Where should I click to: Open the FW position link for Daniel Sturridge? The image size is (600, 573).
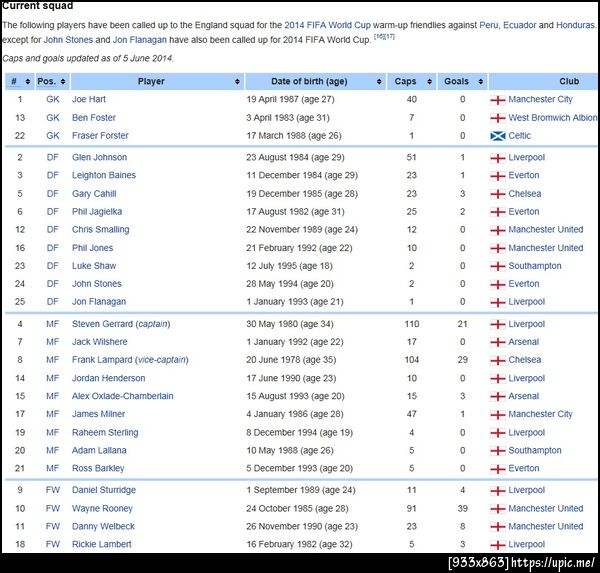[x=53, y=490]
